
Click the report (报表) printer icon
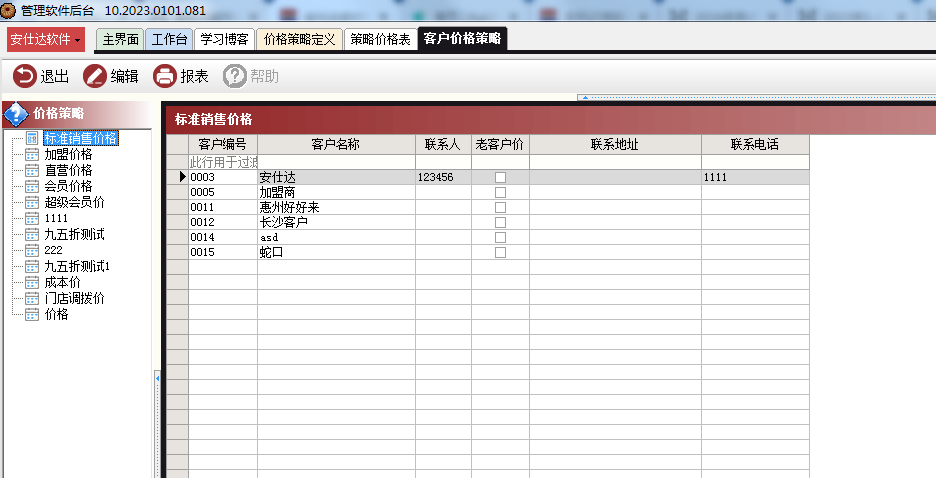click(x=165, y=76)
